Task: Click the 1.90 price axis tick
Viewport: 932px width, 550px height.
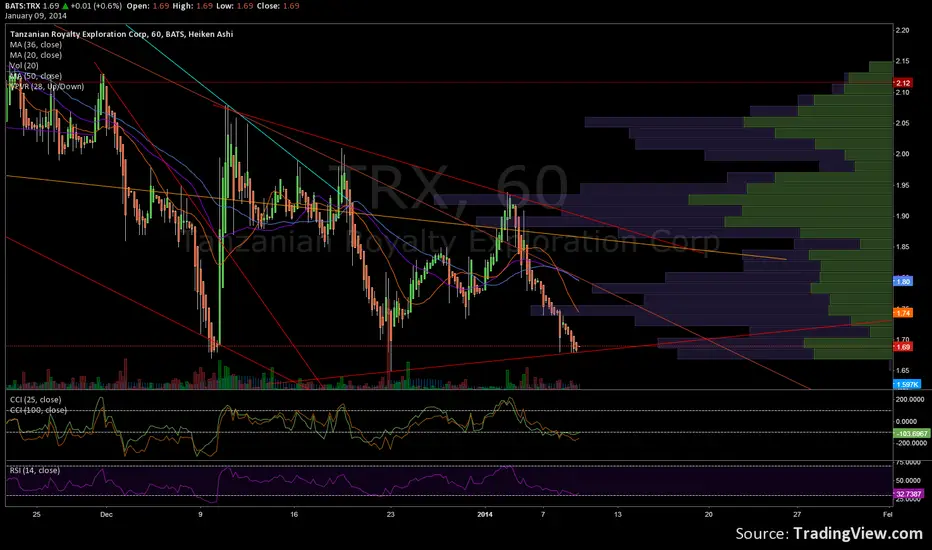Action: 902,216
